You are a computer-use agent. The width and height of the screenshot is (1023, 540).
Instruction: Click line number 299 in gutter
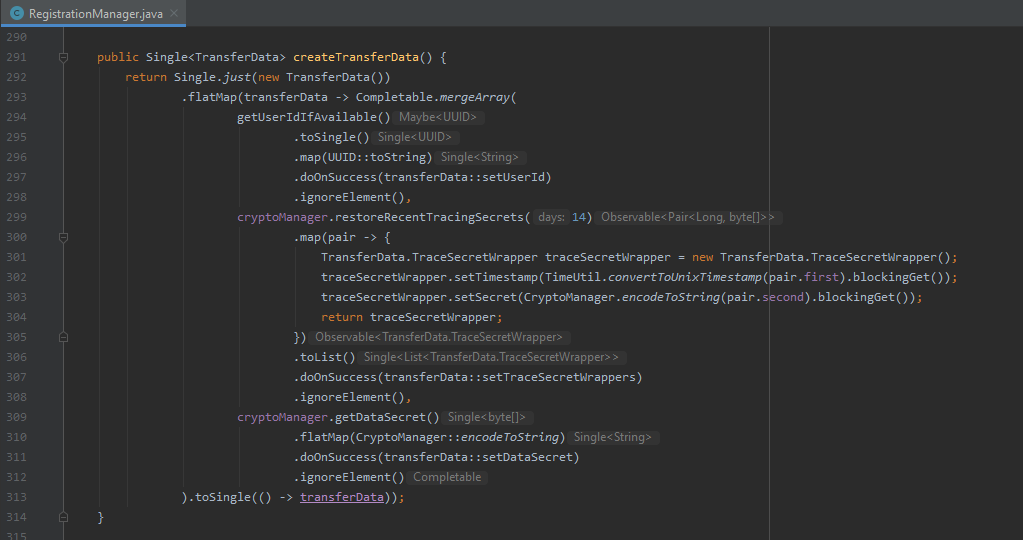(17, 217)
